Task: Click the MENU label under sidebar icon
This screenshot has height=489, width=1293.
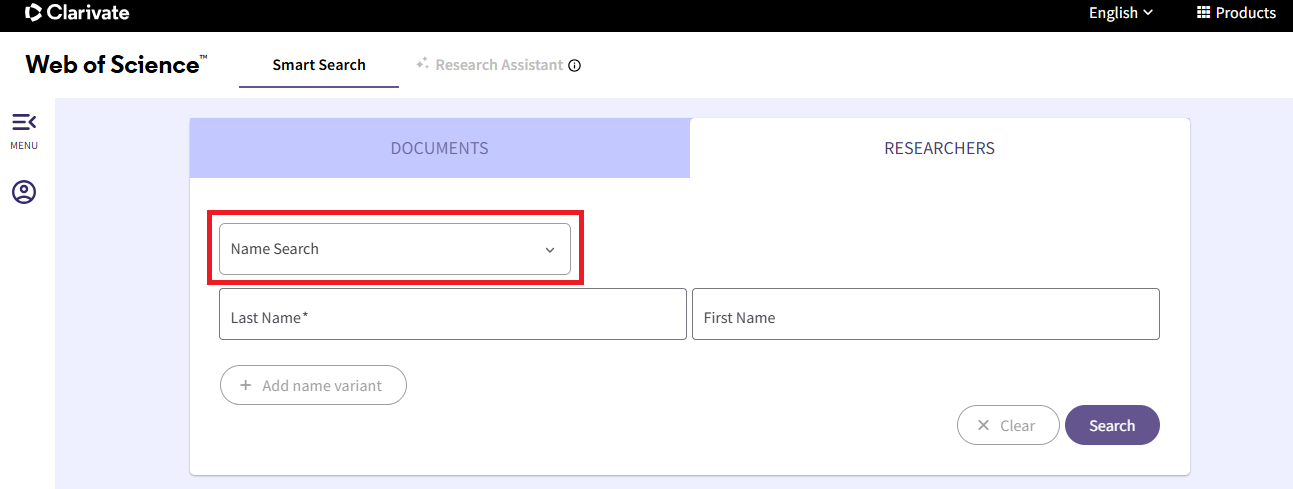Action: click(24, 146)
